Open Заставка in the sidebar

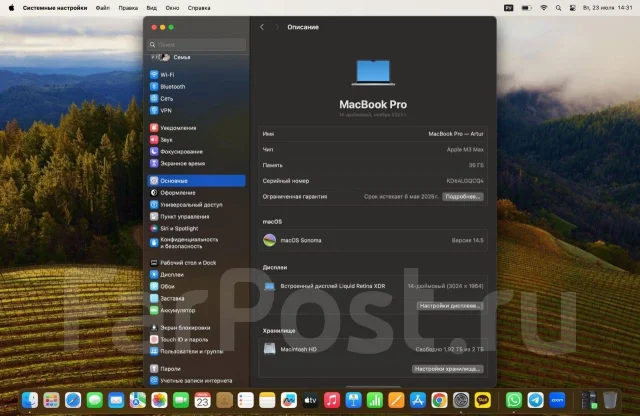point(196,298)
